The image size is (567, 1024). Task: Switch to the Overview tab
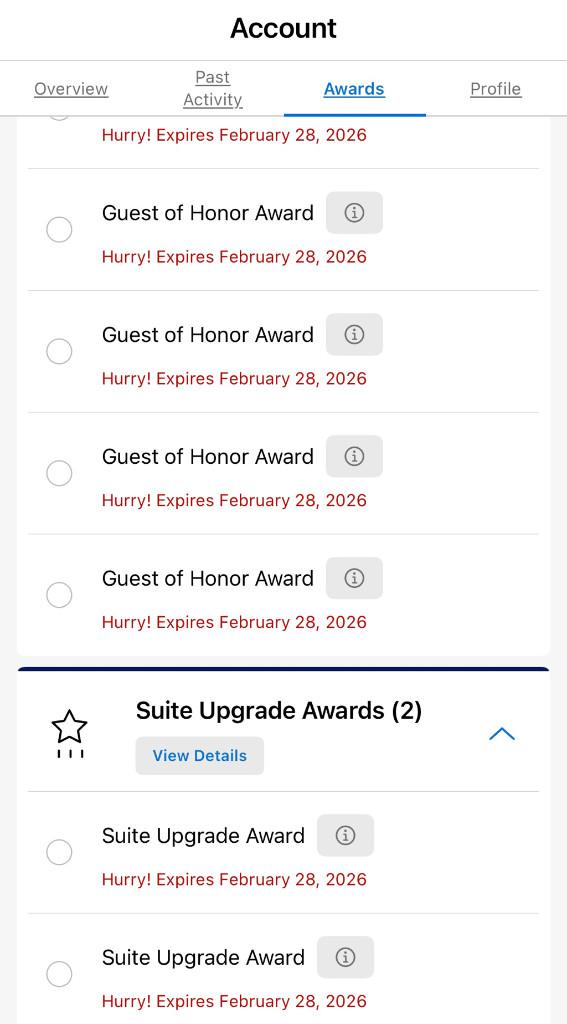(x=71, y=89)
